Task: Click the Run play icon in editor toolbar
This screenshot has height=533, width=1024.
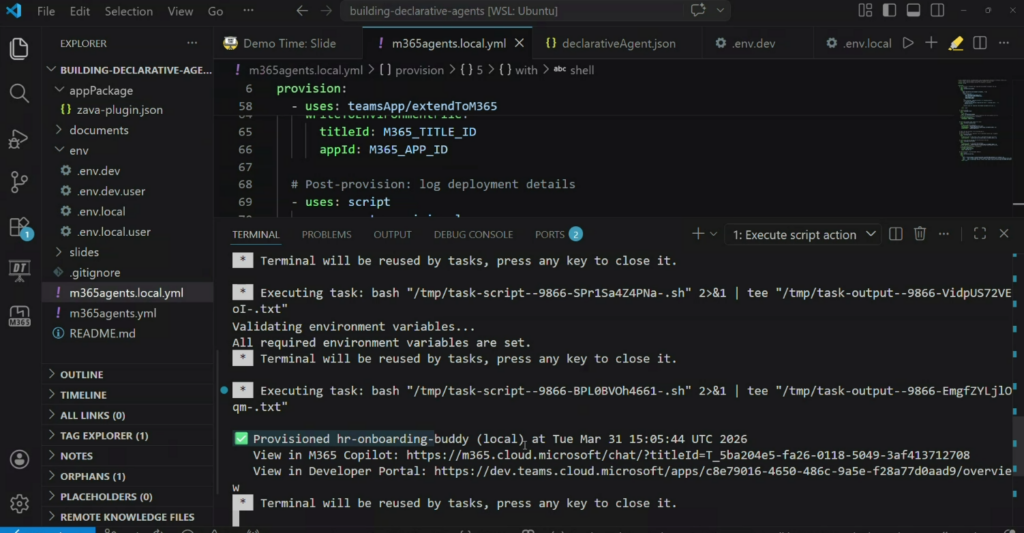Action: pos(908,44)
